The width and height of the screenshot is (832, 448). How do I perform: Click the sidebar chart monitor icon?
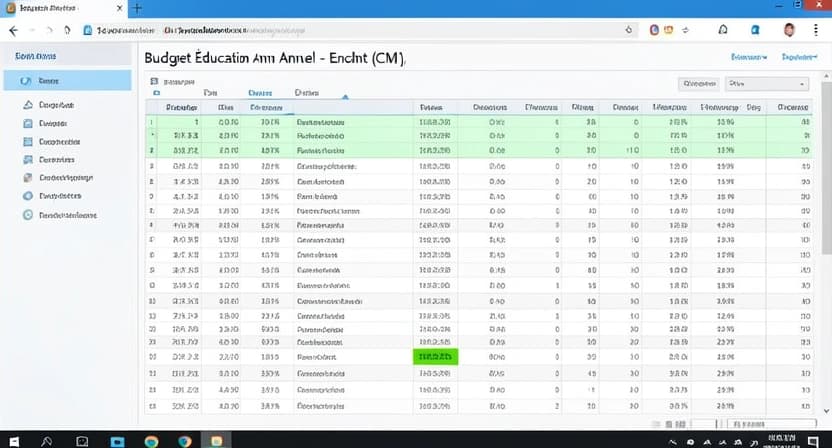28,159
